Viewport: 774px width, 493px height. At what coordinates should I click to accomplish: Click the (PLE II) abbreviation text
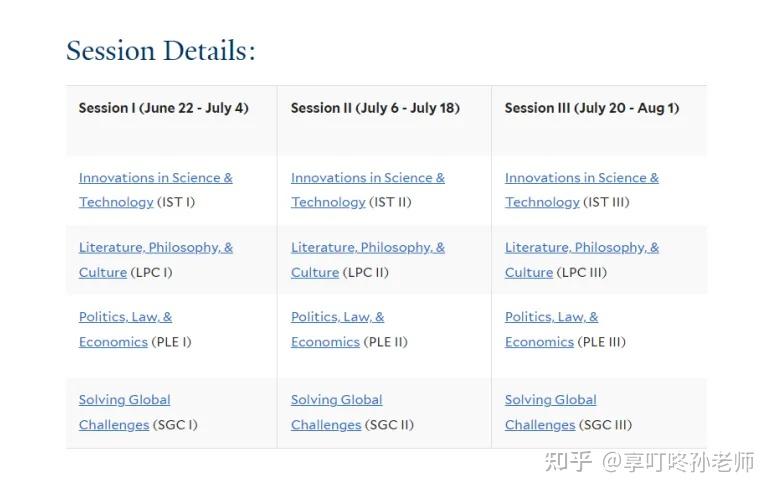click(x=386, y=342)
